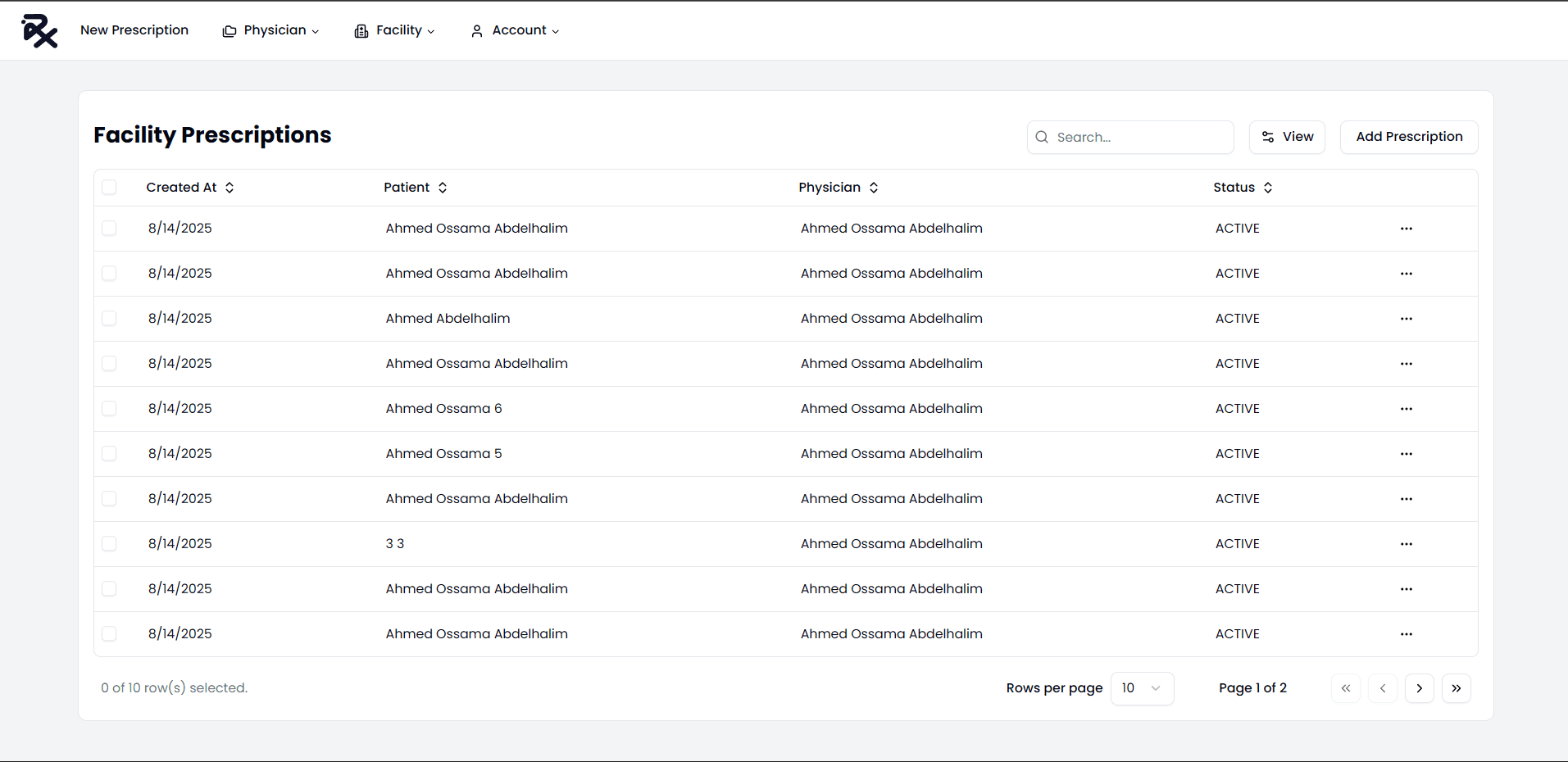Open actions menu for Ahmed Ossama 6 row
The width and height of the screenshot is (1568, 762).
pyautogui.click(x=1406, y=409)
